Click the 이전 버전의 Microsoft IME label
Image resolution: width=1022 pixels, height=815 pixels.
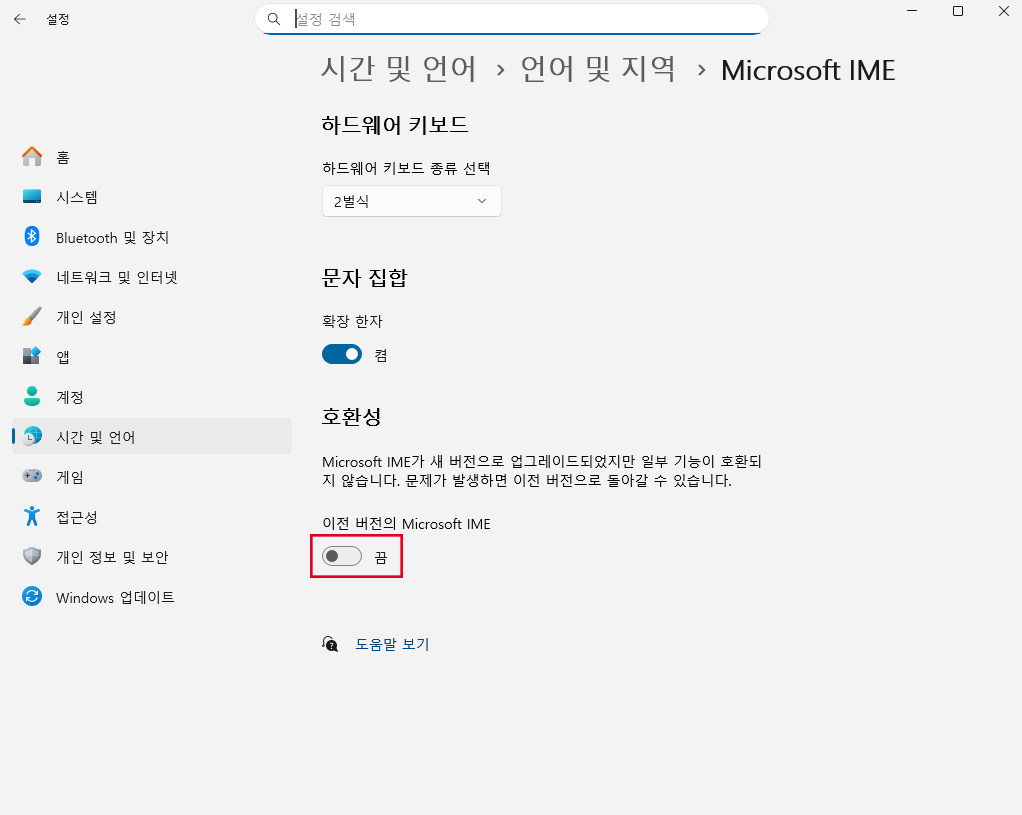pyautogui.click(x=406, y=524)
